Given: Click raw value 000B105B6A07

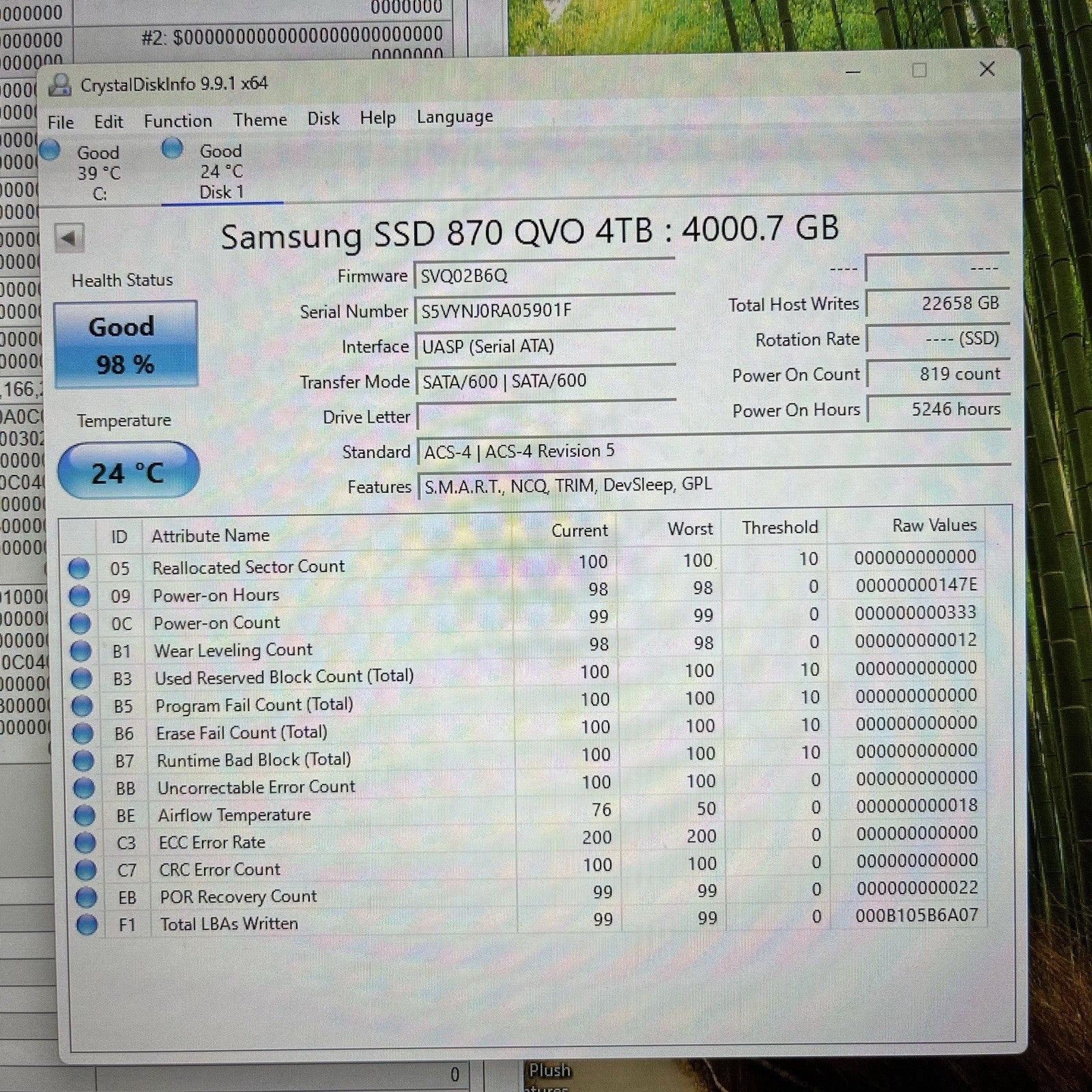Looking at the screenshot, I should 917,915.
